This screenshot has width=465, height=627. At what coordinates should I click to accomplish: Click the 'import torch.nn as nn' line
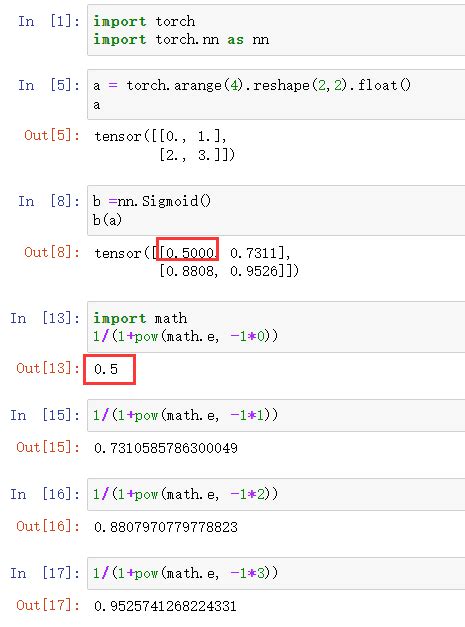pos(181,40)
